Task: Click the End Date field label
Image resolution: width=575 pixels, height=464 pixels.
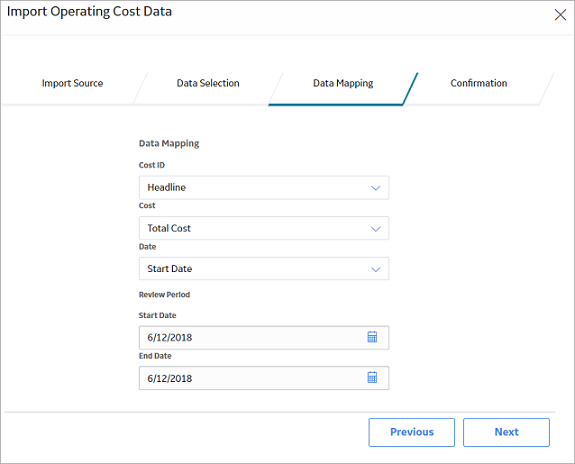Action: [155, 356]
